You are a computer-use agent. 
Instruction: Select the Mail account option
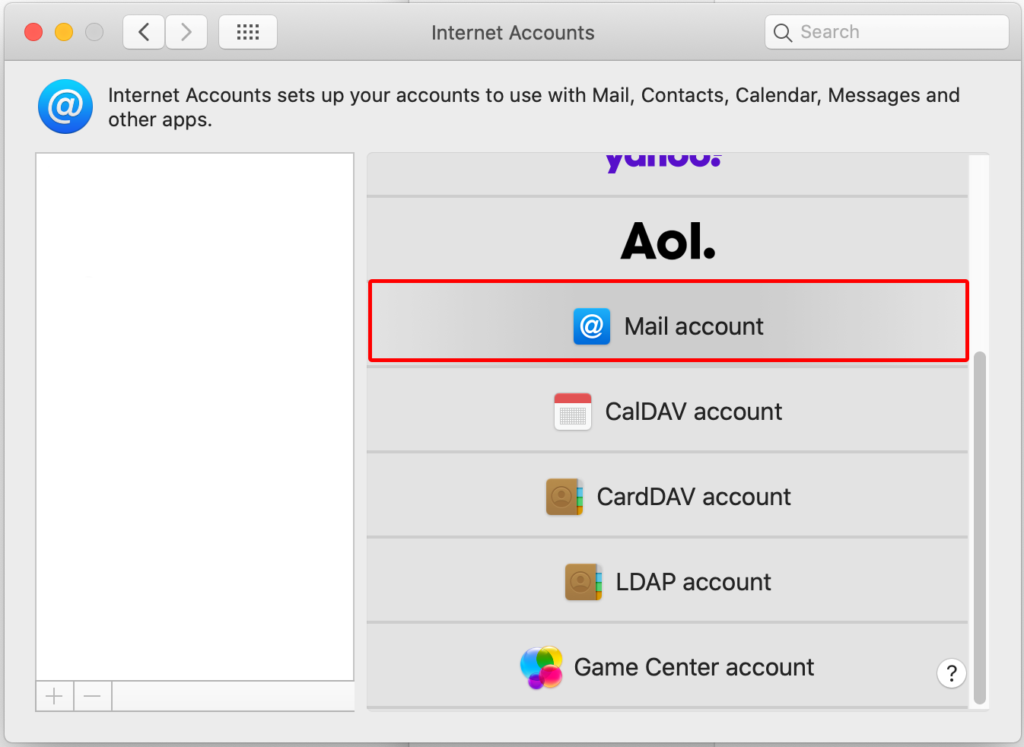tap(667, 321)
